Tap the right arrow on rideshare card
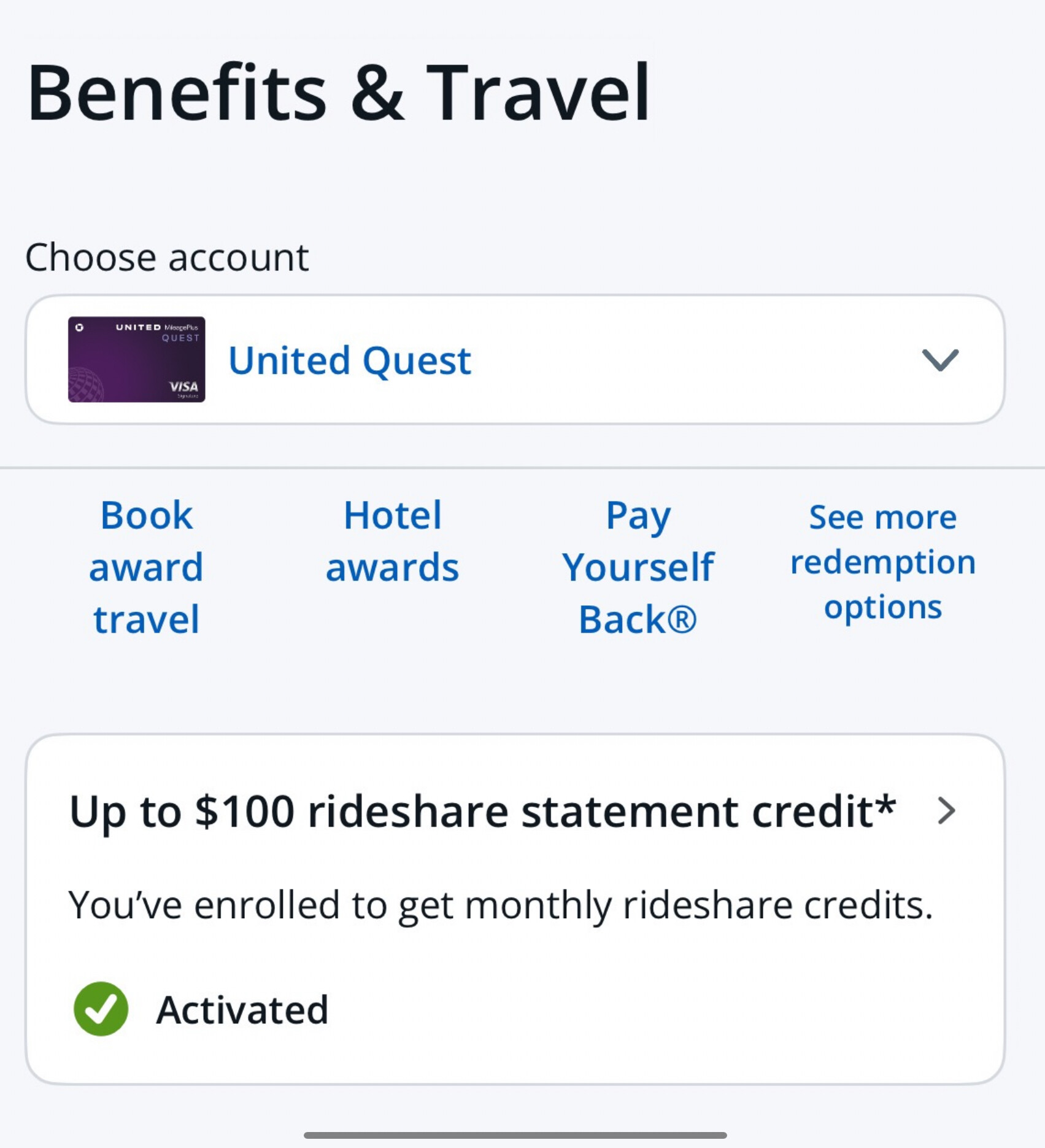The width and height of the screenshot is (1045, 1148). (x=947, y=811)
